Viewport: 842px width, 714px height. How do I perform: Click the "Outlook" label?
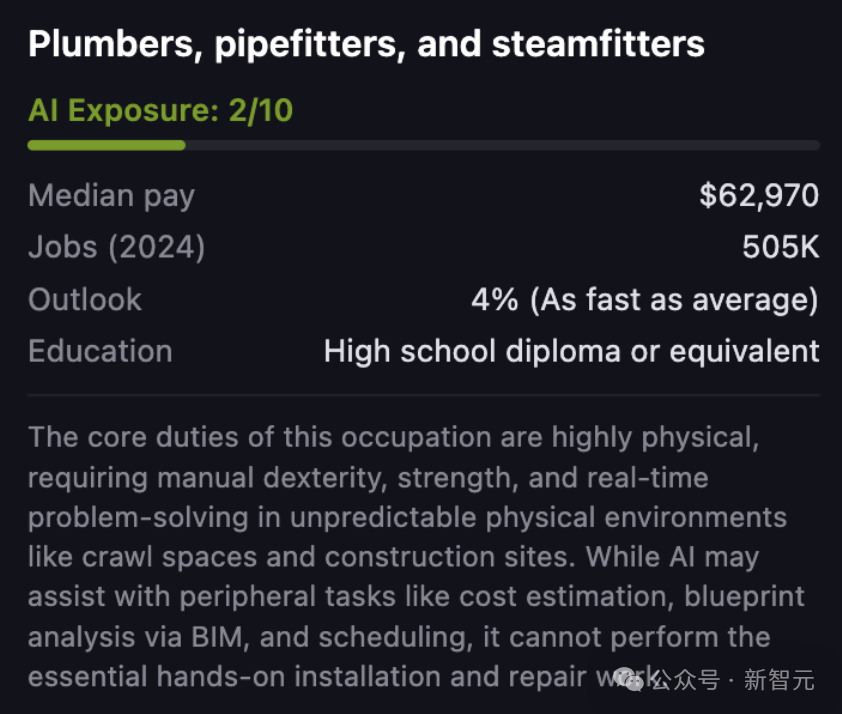coord(85,300)
